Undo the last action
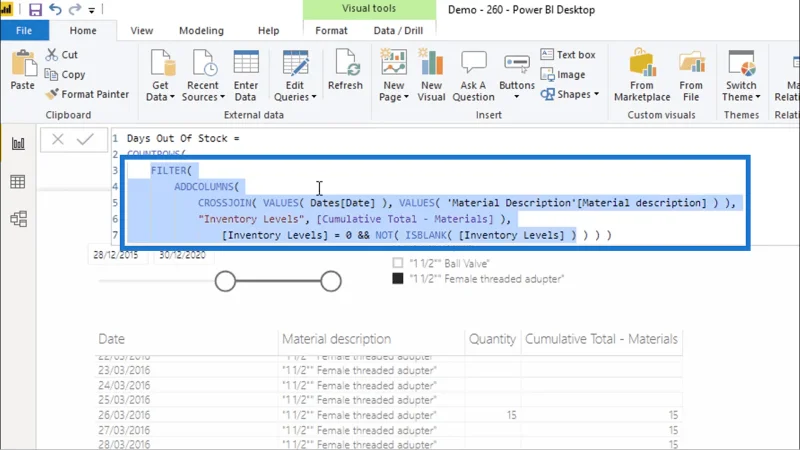This screenshot has height=450, width=800. (55, 9)
